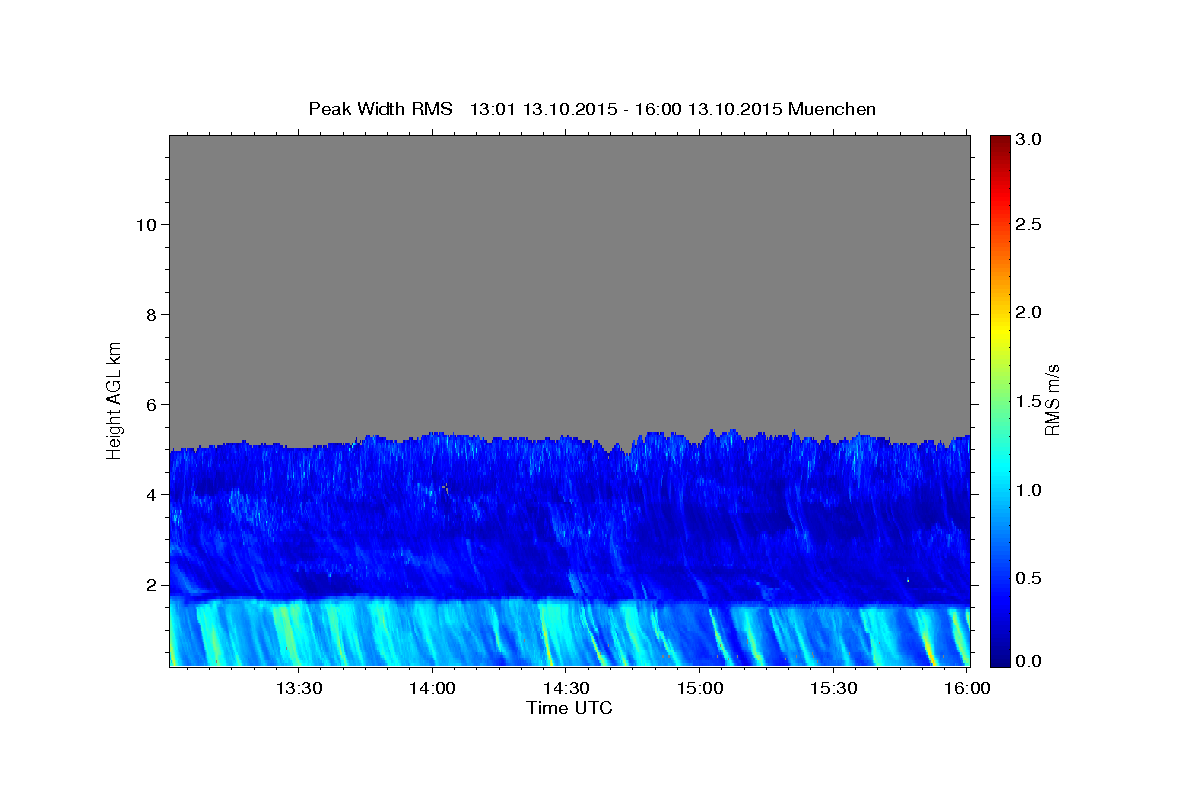Click the 13:30 time tick label
The width and height of the screenshot is (1200, 800).
click(298, 688)
